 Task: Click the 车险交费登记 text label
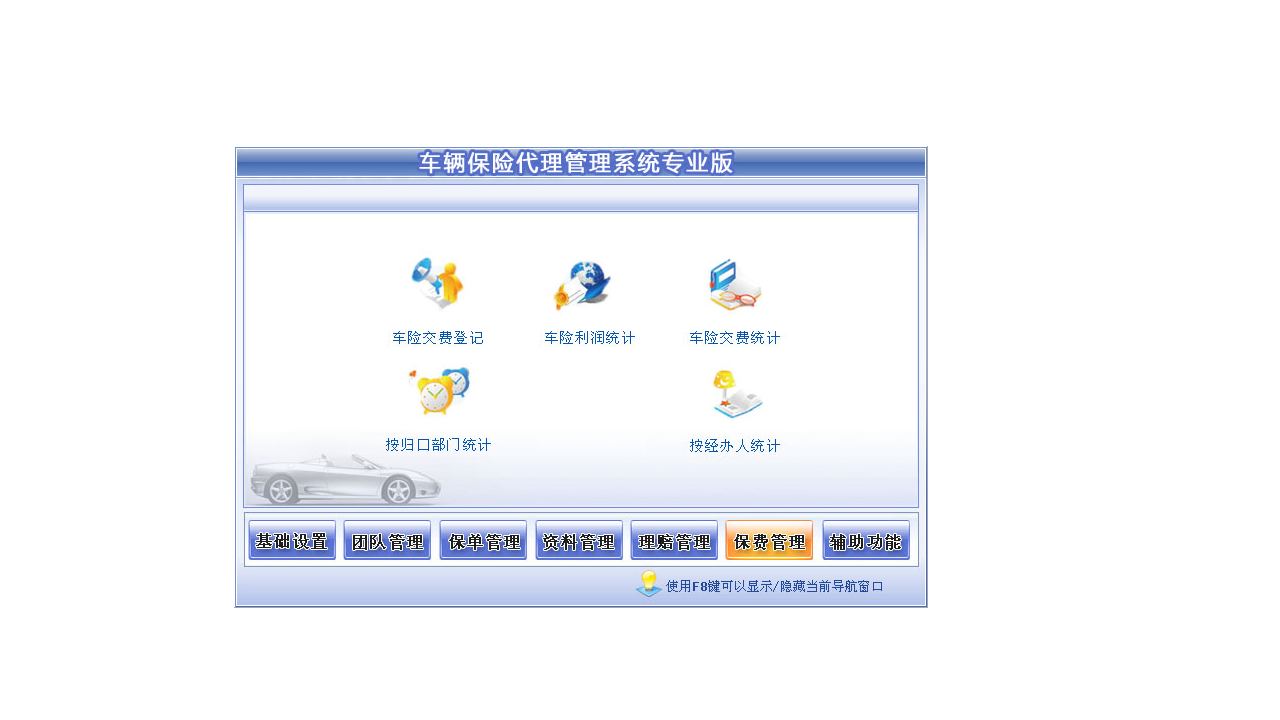[x=441, y=337]
